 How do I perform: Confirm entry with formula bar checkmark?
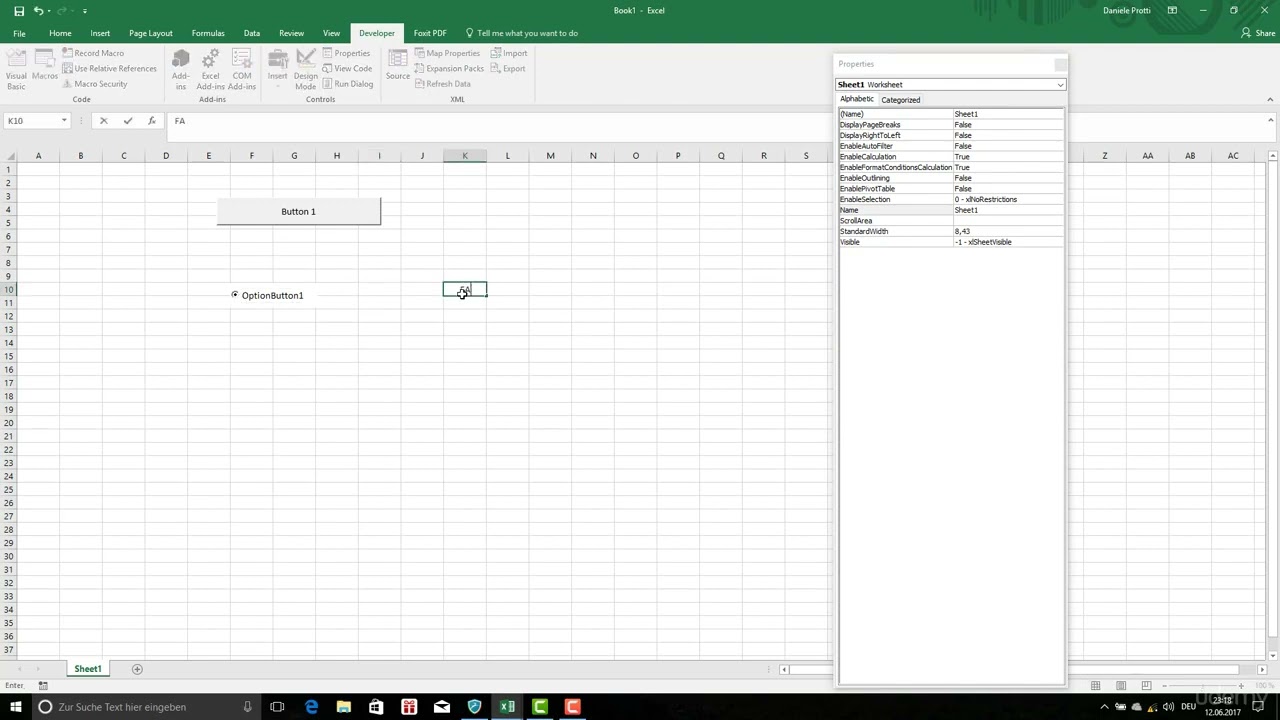128,121
